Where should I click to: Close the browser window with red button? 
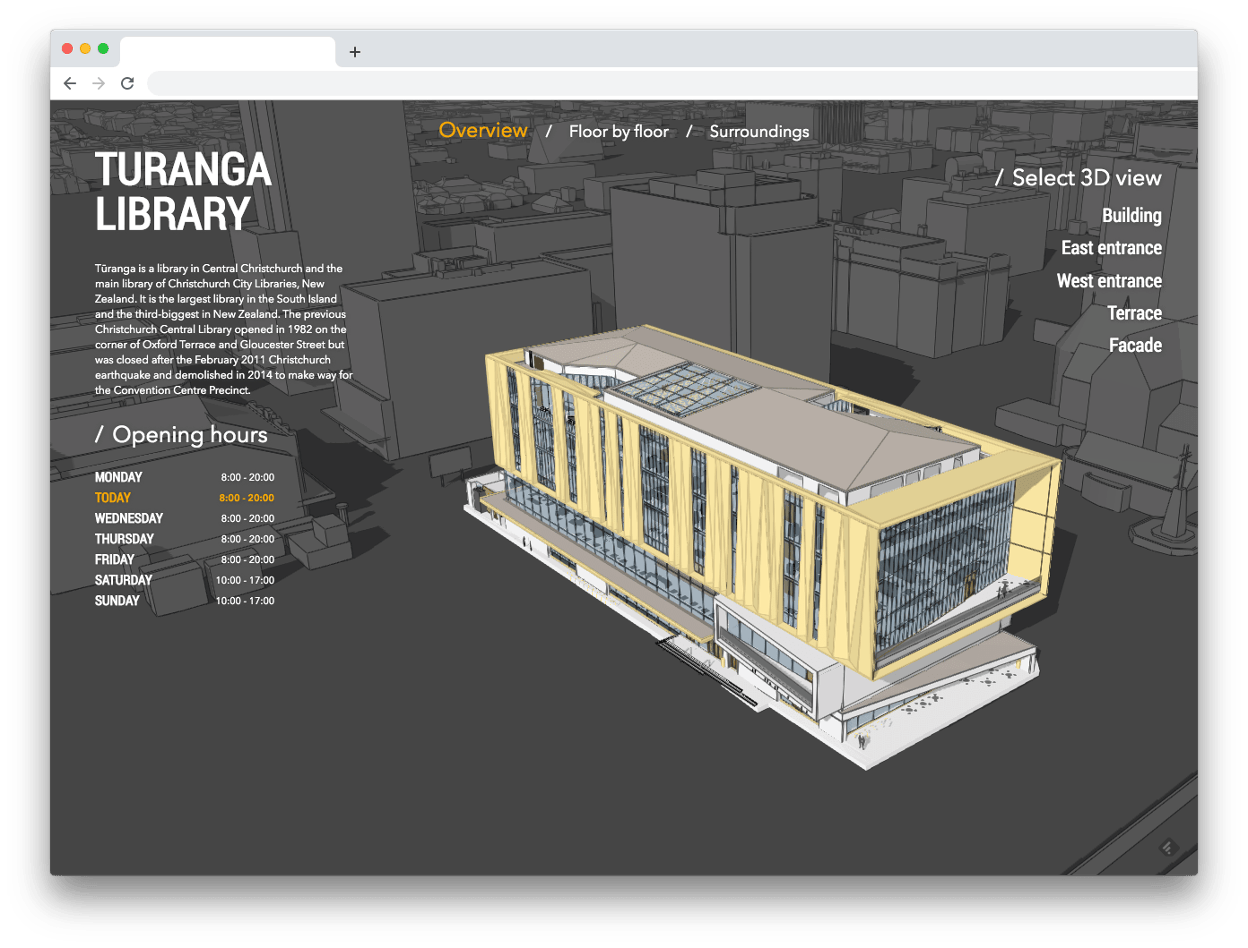tap(67, 49)
